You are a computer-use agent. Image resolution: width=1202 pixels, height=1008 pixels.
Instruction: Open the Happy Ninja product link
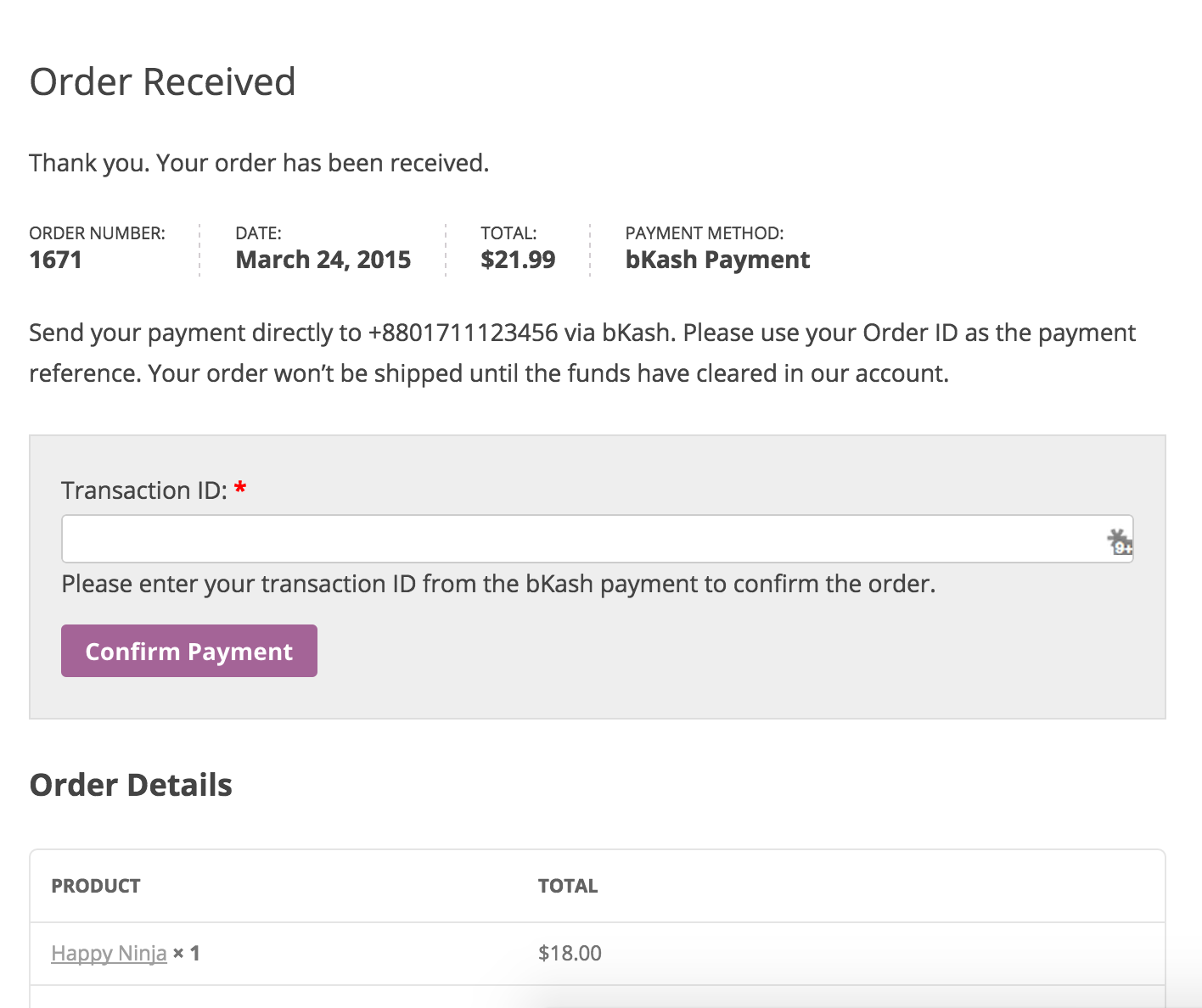pos(109,953)
